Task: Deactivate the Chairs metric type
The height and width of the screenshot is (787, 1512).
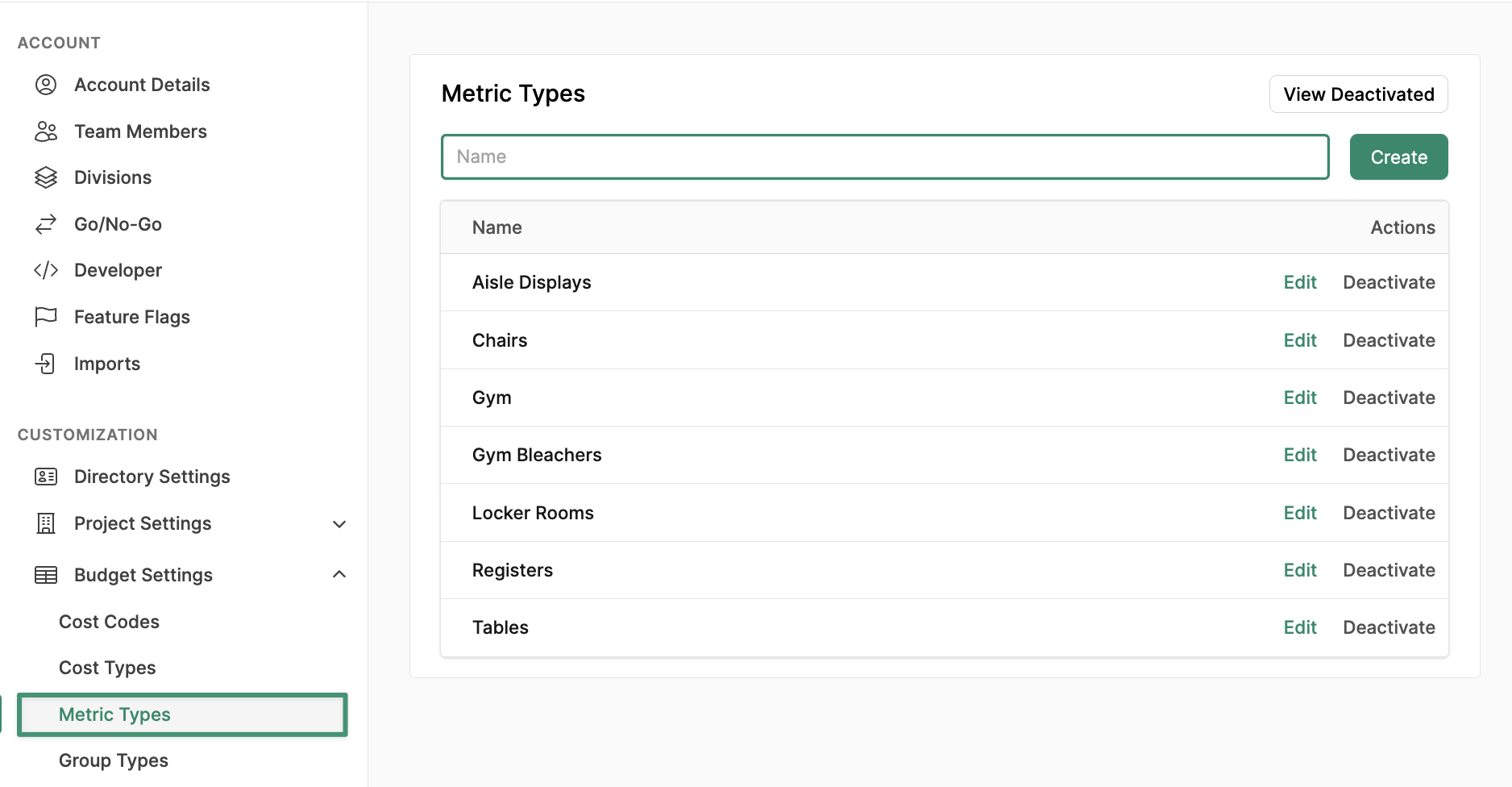Action: click(1389, 340)
